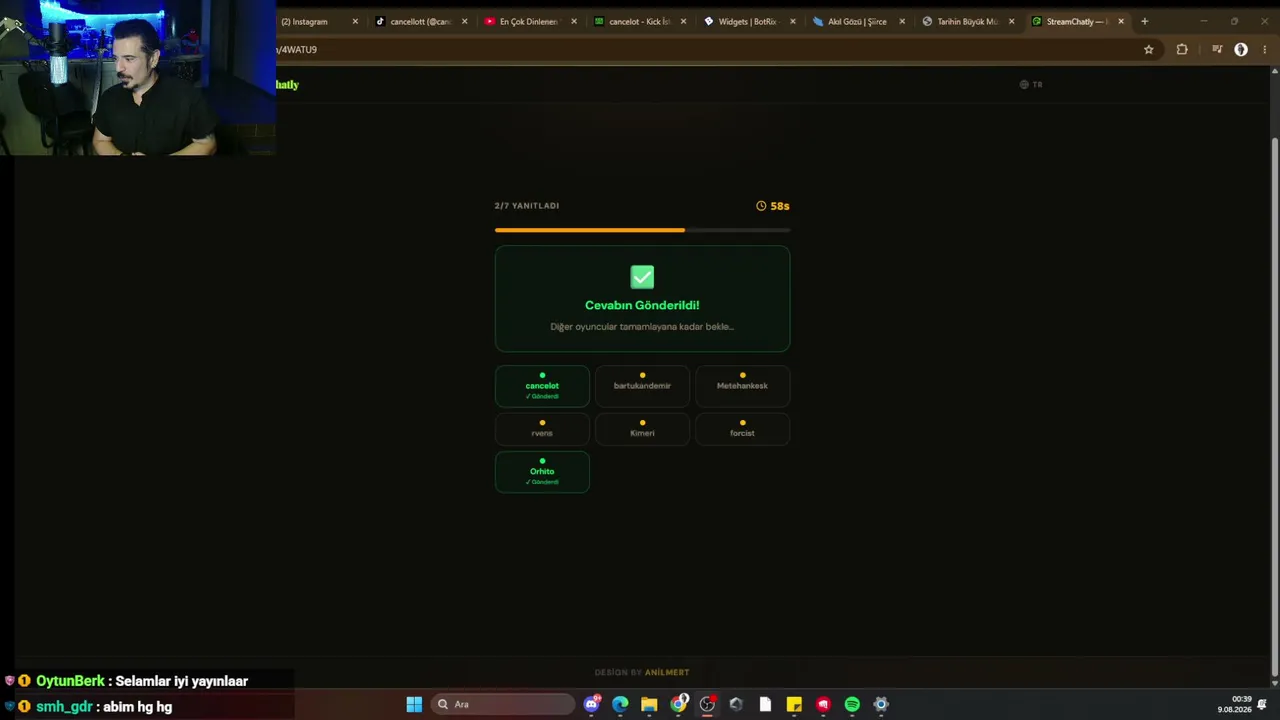
Task: Close the En Çok Dinlenen YouTube tab
Action: [x=574, y=21]
